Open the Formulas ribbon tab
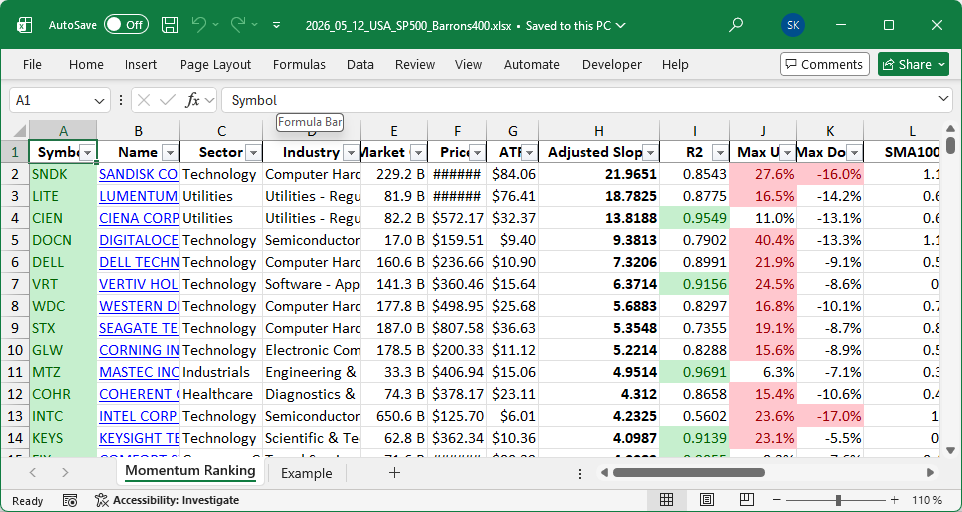The image size is (962, 512). click(x=299, y=64)
